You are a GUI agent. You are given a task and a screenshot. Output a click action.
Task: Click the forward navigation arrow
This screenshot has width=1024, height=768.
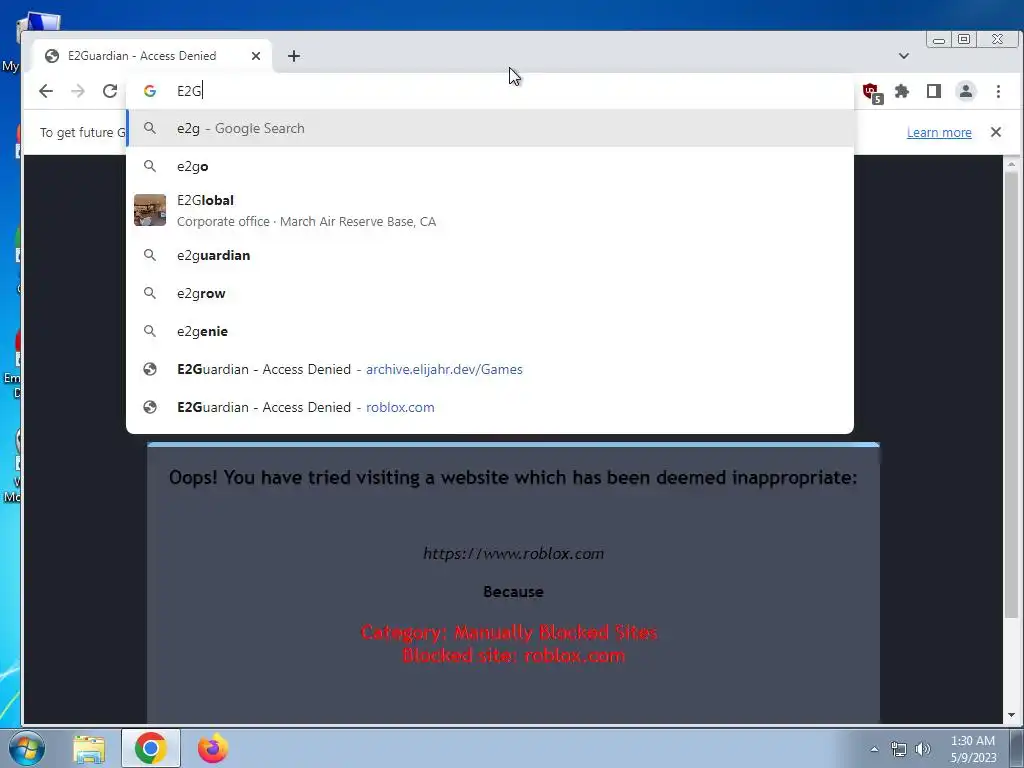point(78,91)
